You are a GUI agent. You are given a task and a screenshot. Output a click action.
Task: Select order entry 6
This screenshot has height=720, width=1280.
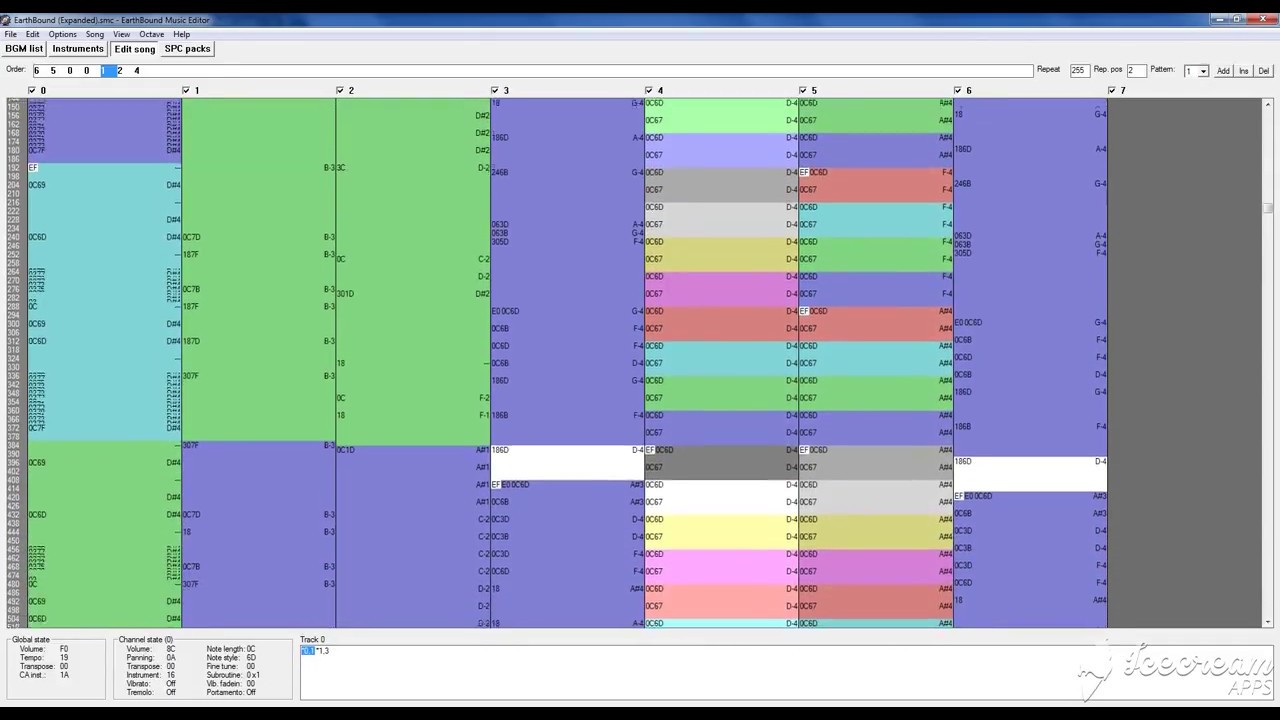point(36,71)
